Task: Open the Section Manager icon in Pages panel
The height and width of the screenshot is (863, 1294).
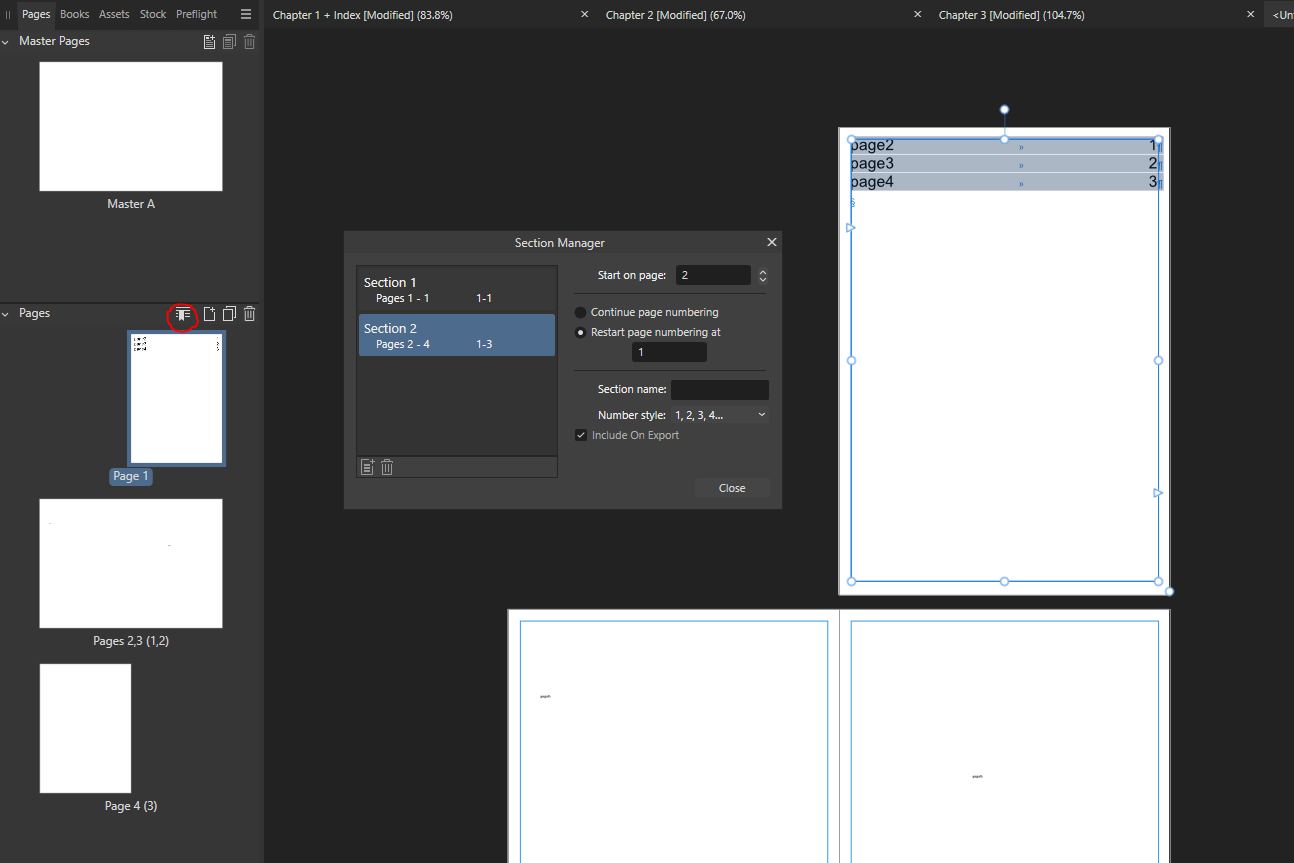Action: tap(182, 314)
